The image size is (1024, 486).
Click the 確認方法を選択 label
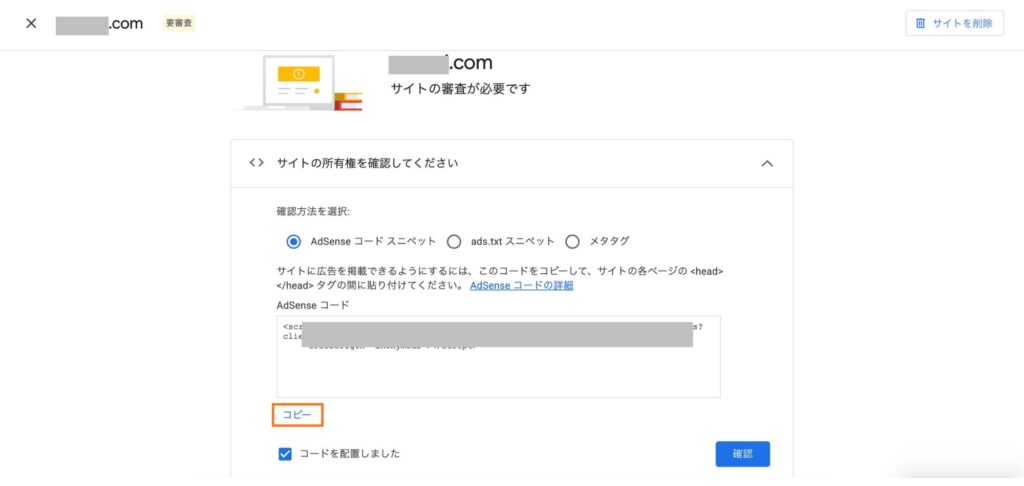pos(313,212)
